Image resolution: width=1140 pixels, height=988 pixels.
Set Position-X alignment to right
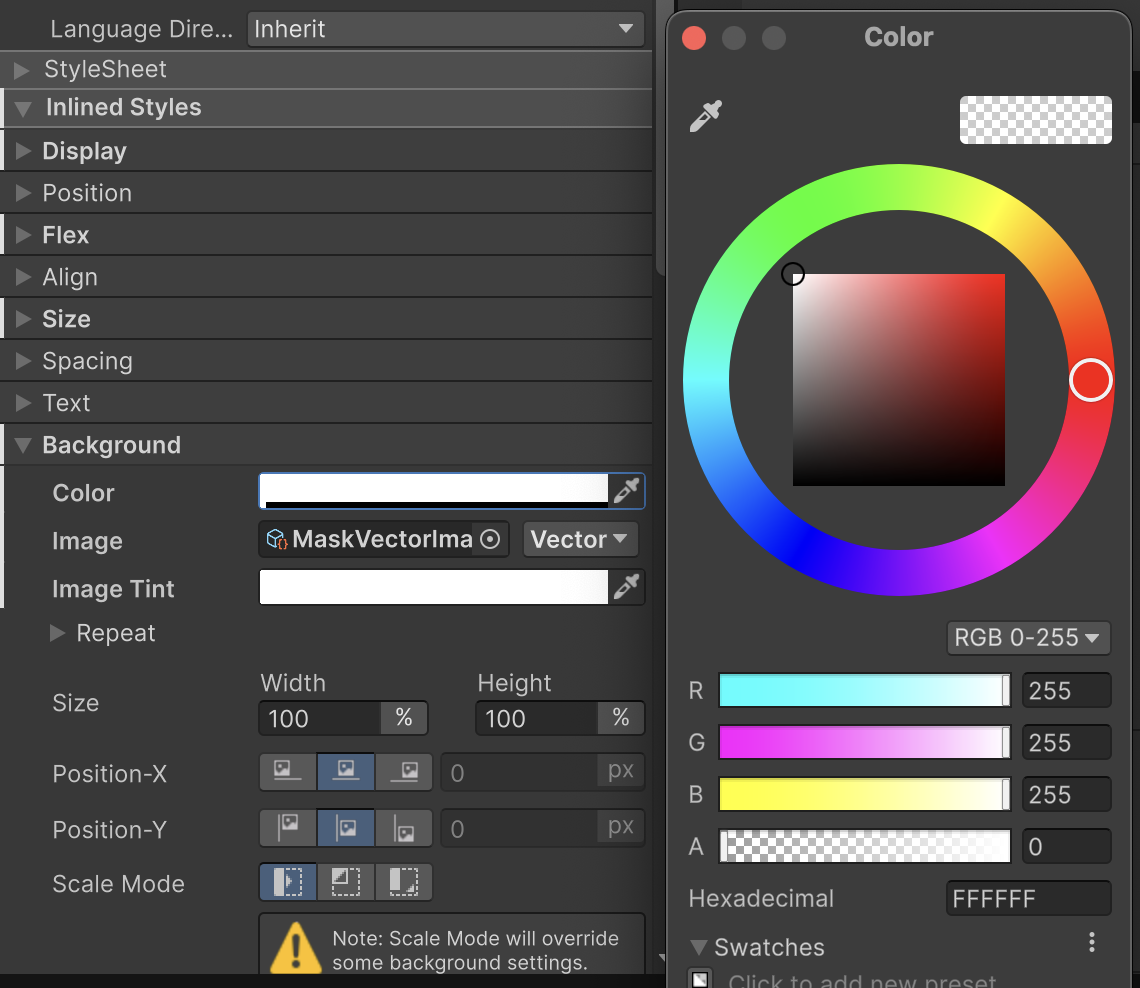tap(404, 771)
